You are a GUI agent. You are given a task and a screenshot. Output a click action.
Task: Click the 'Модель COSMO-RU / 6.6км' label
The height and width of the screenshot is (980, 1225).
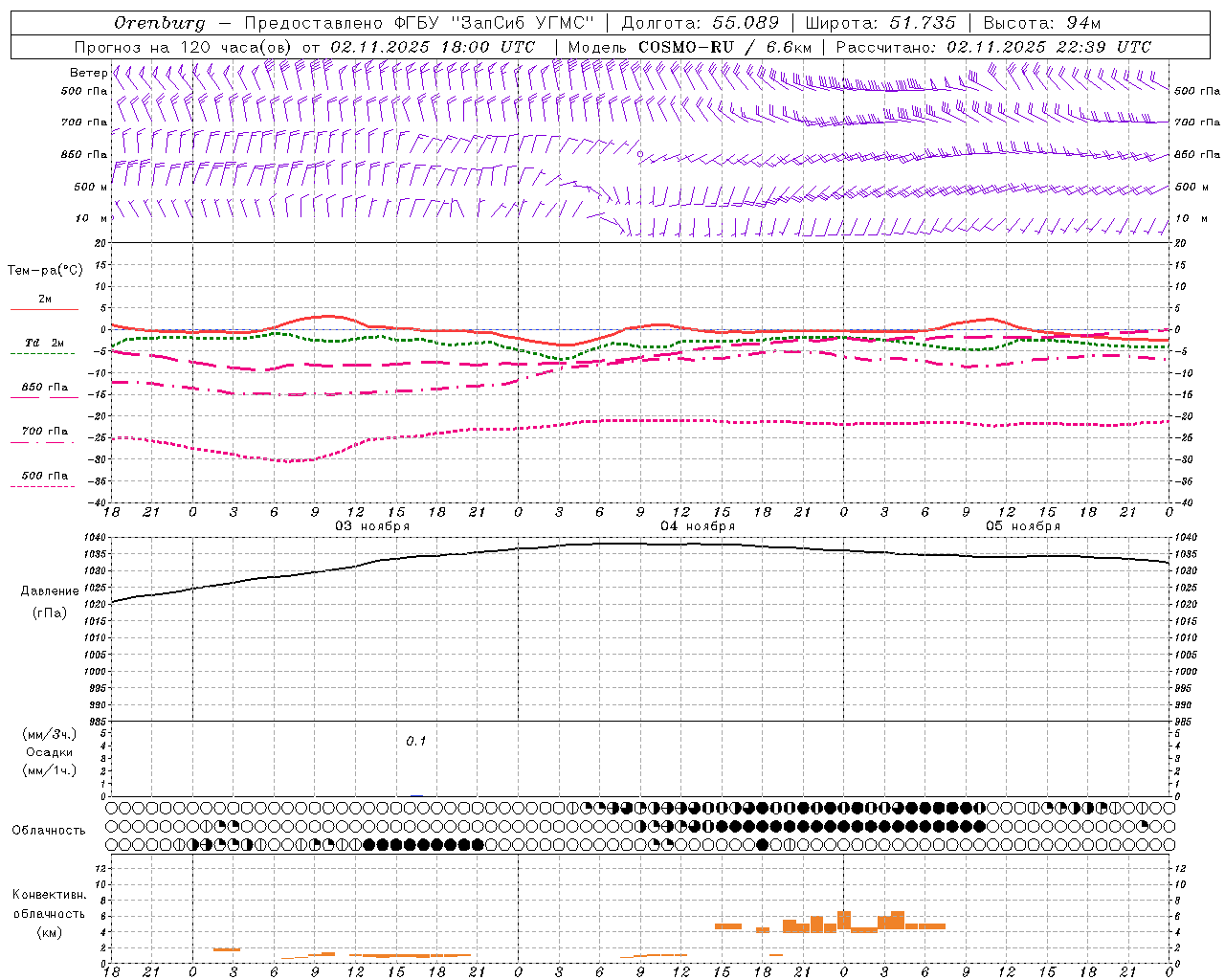coord(689,47)
